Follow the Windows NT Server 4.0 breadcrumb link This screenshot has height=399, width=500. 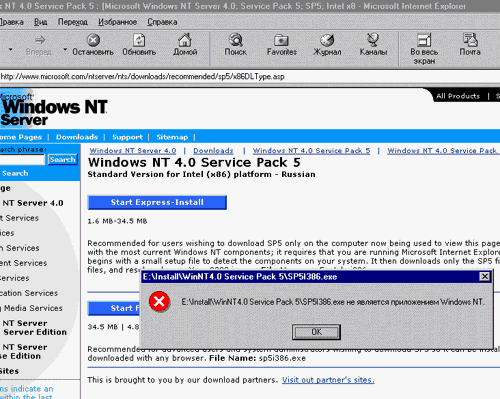(x=133, y=151)
